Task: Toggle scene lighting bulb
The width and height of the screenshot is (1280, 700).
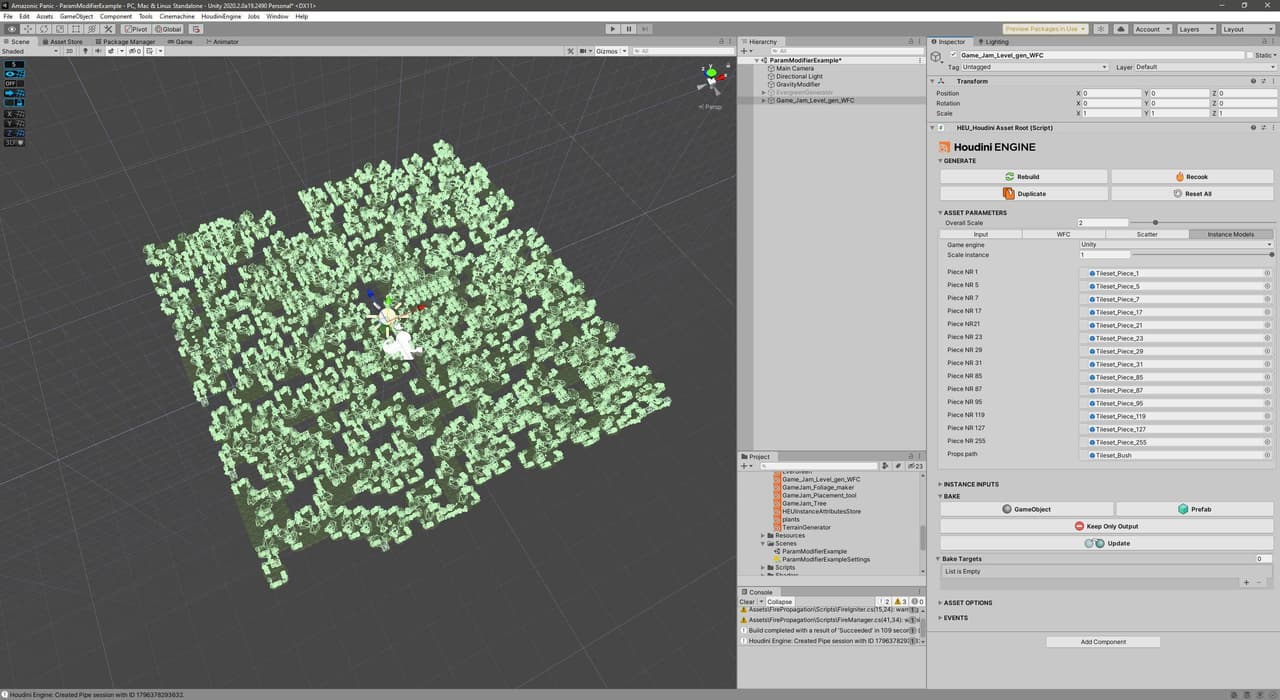Action: (85, 51)
